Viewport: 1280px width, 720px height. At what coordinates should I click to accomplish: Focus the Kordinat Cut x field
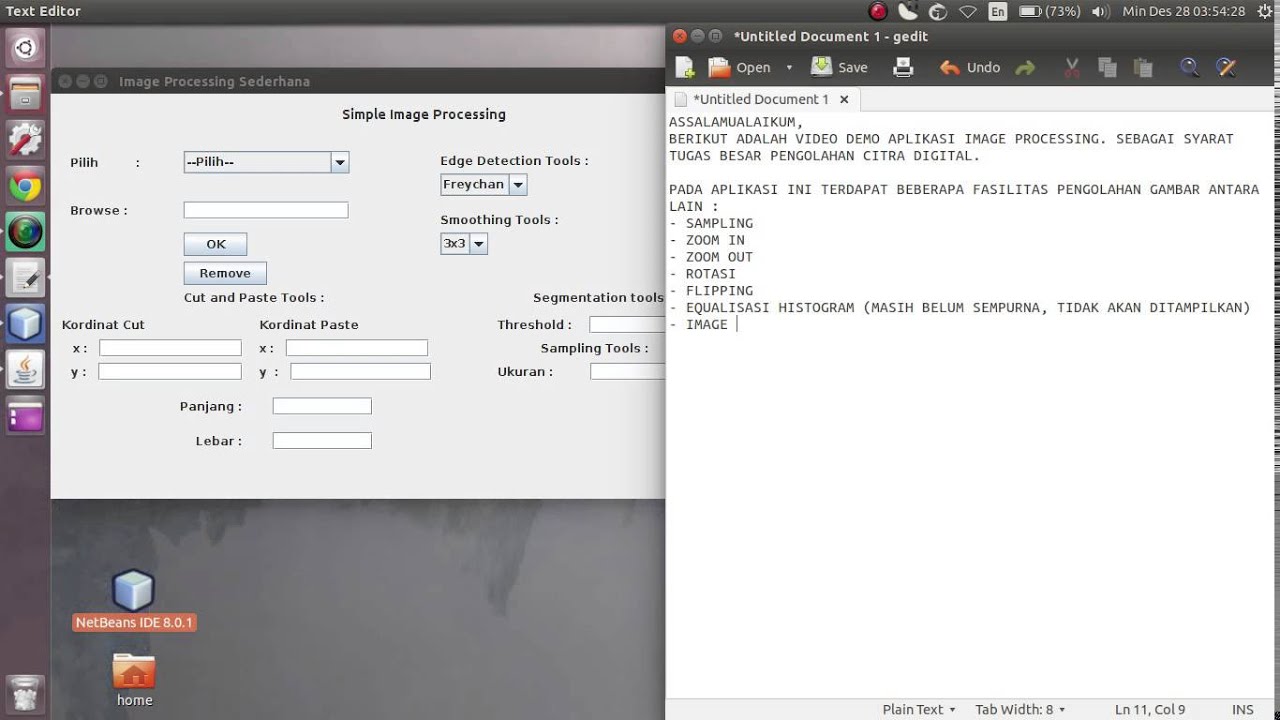pos(170,348)
